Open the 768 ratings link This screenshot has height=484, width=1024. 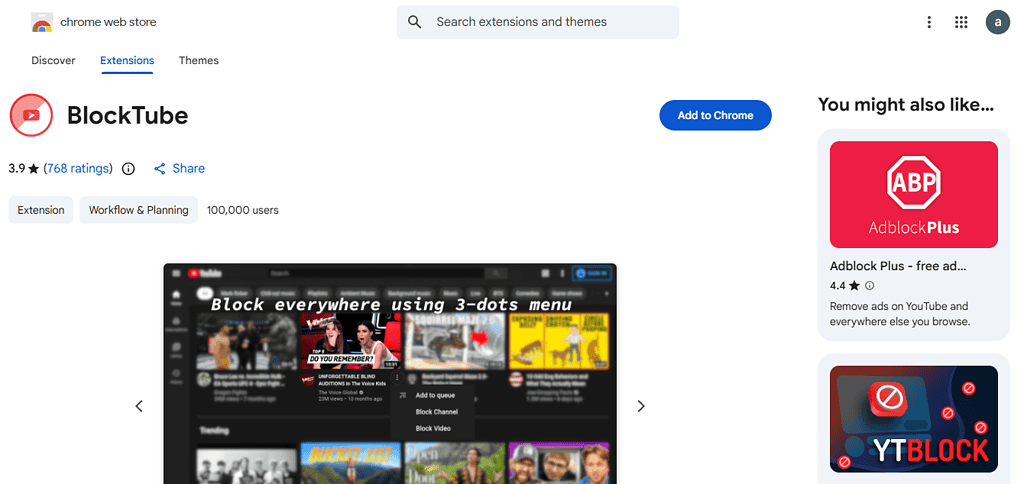pyautogui.click(x=78, y=169)
